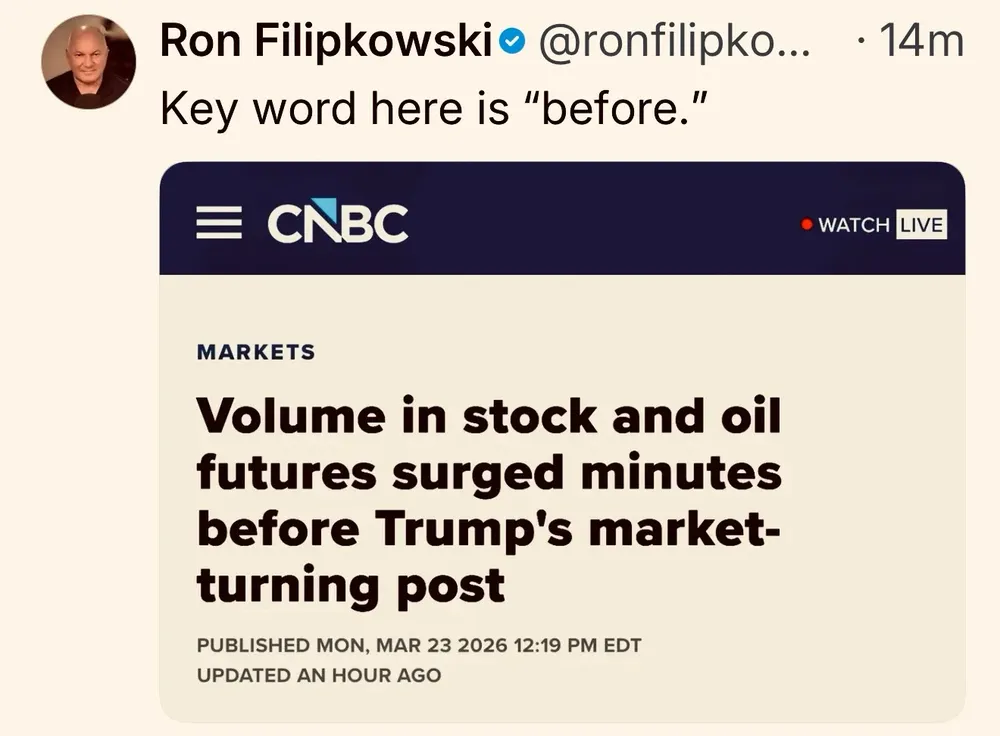This screenshot has width=1000, height=736.
Task: Click the 14m post timestamp
Action: (x=920, y=42)
